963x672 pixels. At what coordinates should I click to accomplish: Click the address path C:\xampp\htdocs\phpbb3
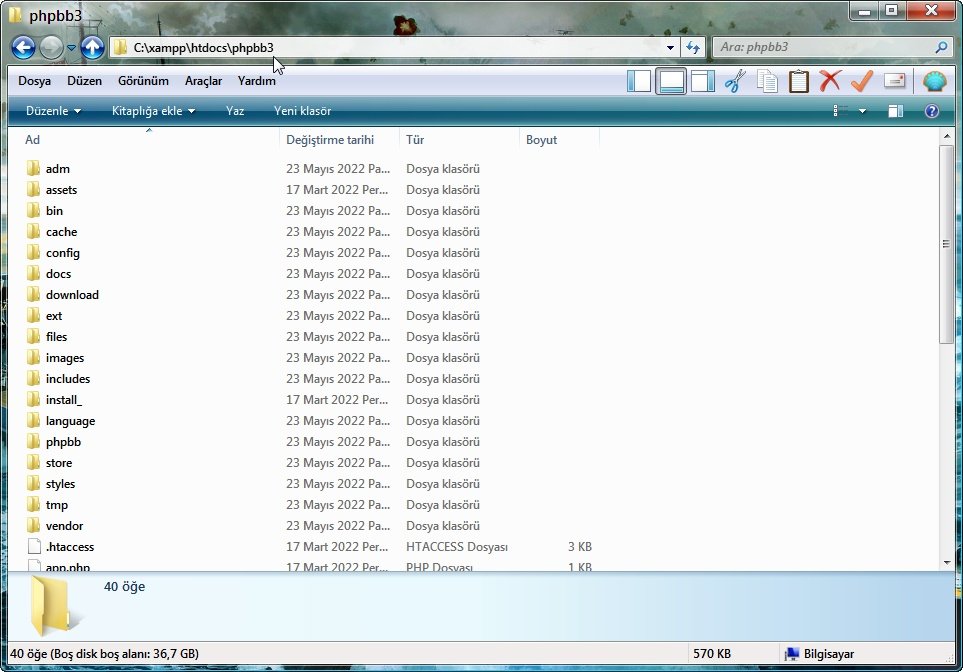(203, 47)
